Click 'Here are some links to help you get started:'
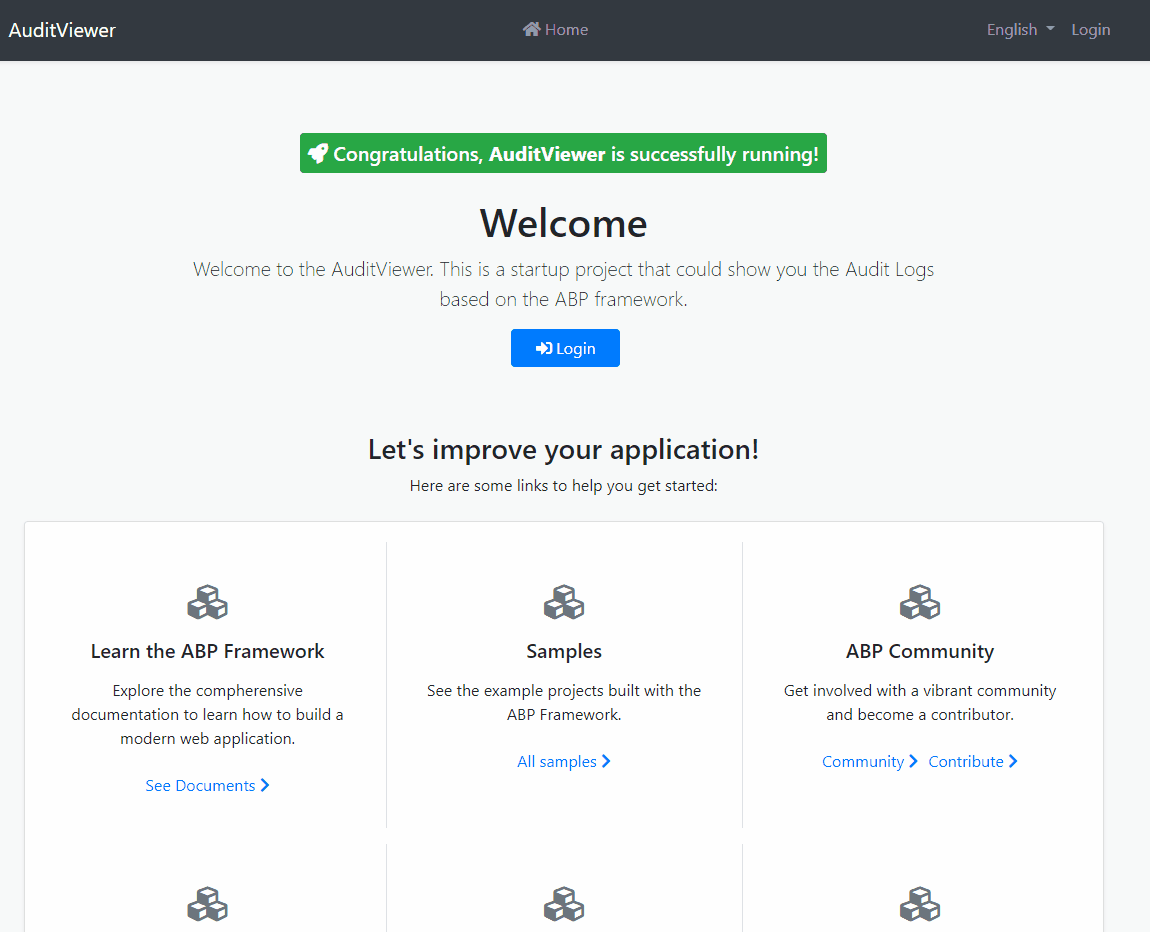 563,485
